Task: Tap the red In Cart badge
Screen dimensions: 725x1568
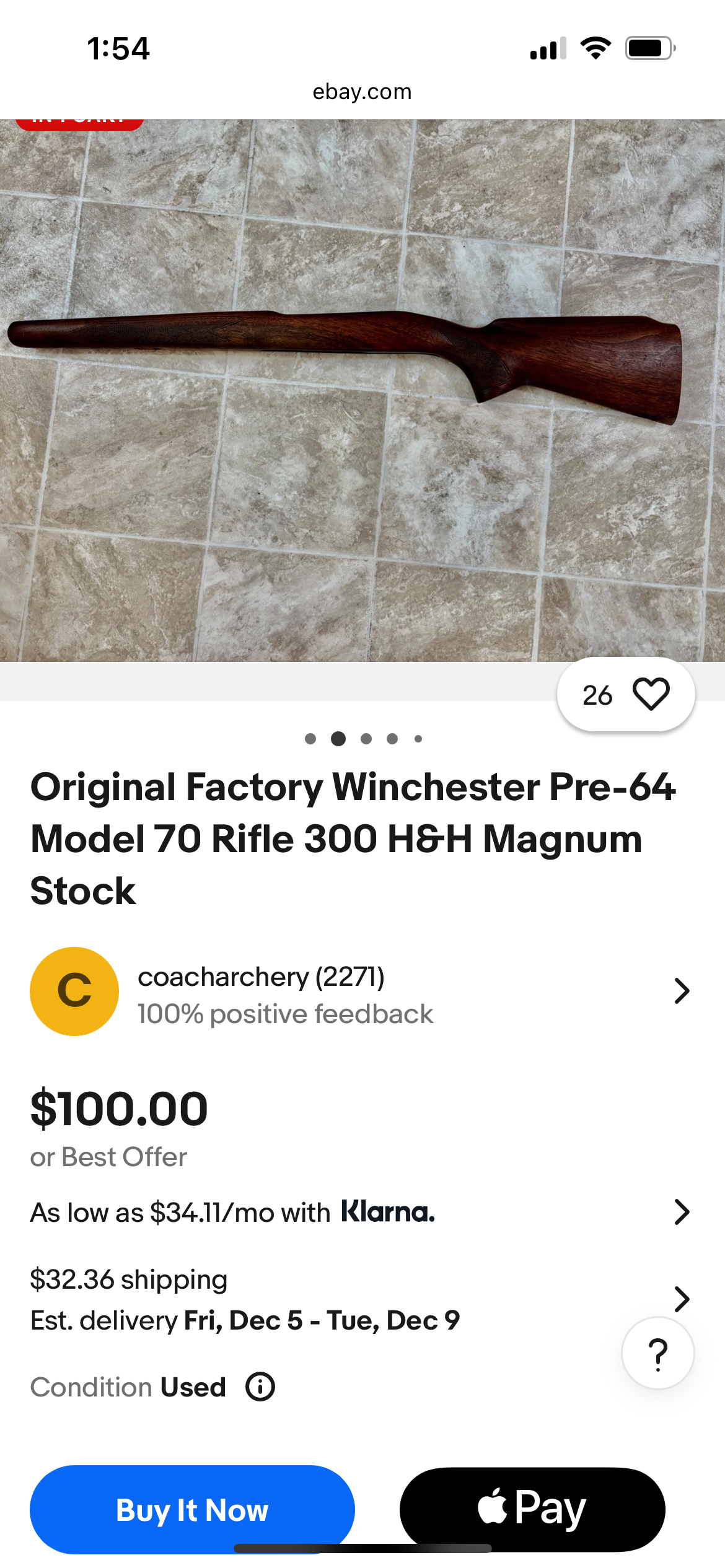Action: pyautogui.click(x=79, y=123)
